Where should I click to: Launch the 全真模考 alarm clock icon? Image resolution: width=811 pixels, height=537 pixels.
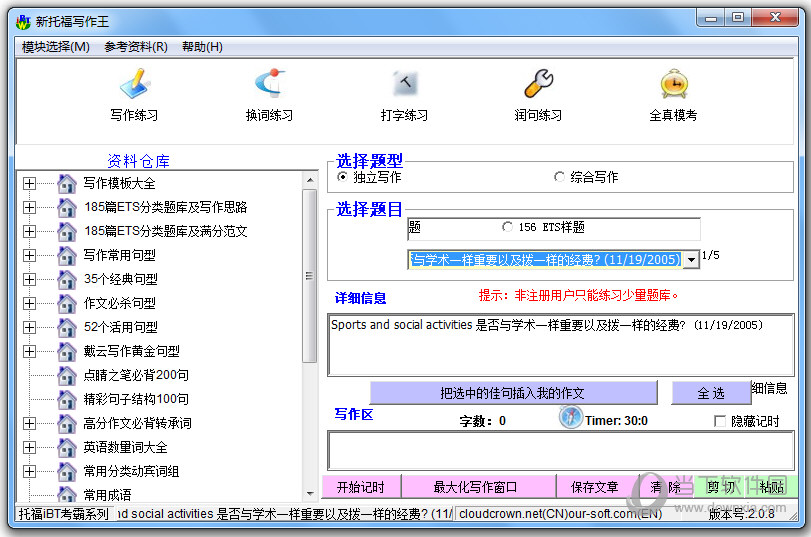click(x=674, y=83)
